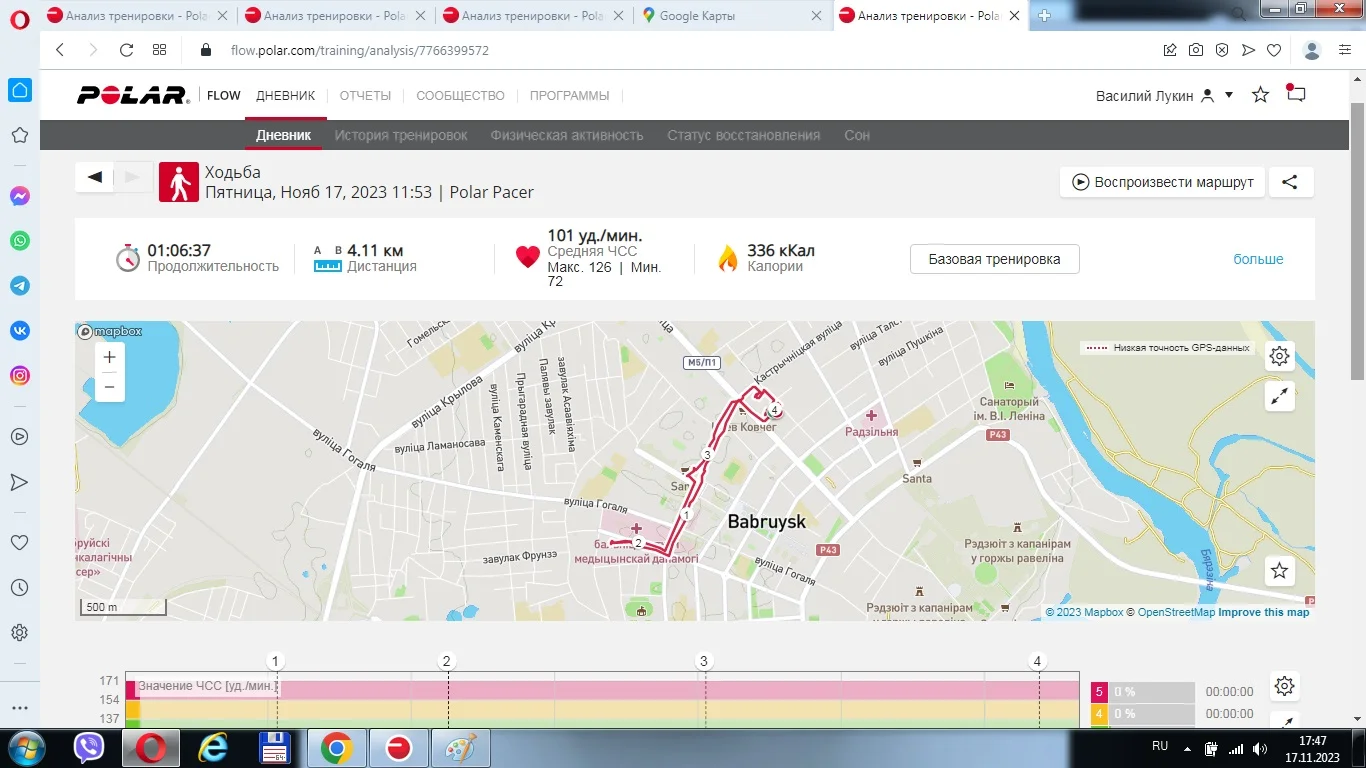Mark route as favorite star on map

tap(1279, 571)
